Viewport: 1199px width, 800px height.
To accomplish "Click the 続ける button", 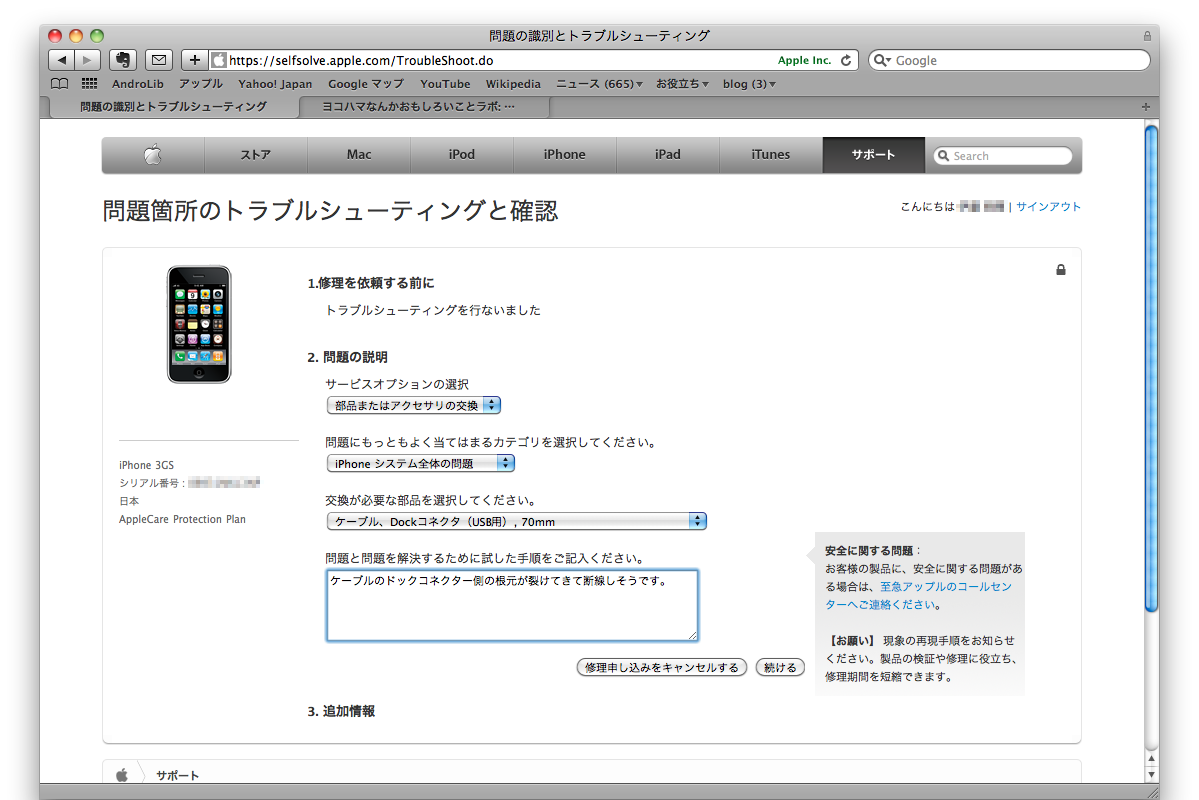I will click(780, 668).
